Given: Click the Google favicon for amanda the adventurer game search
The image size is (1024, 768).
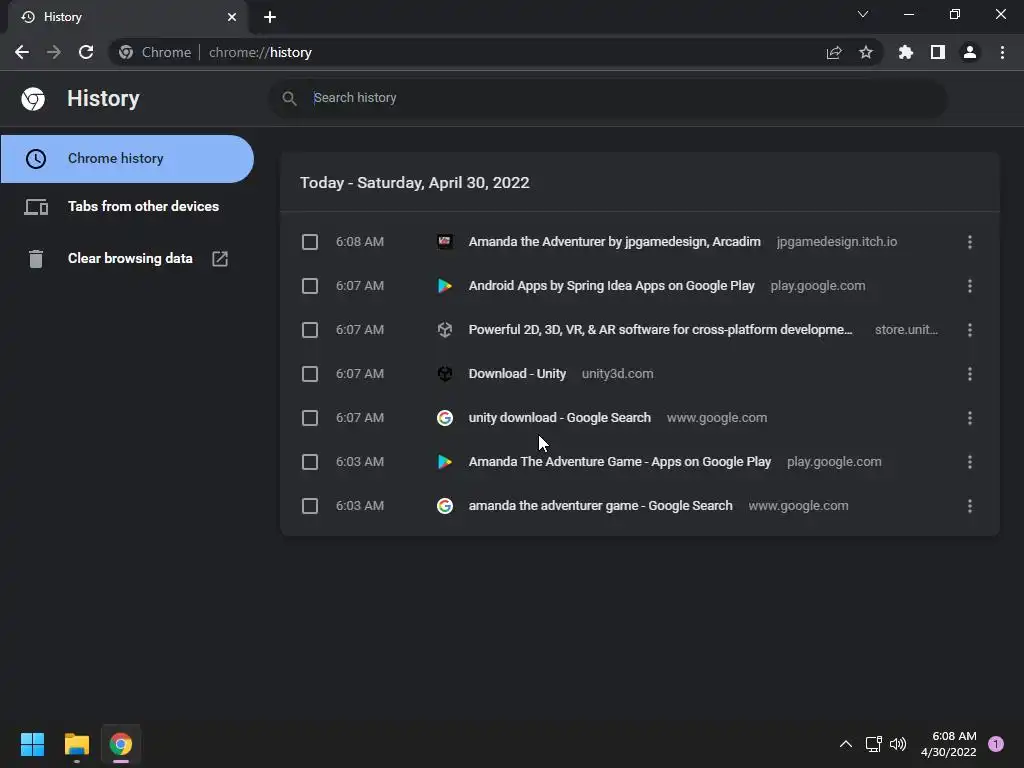Looking at the screenshot, I should click(445, 505).
